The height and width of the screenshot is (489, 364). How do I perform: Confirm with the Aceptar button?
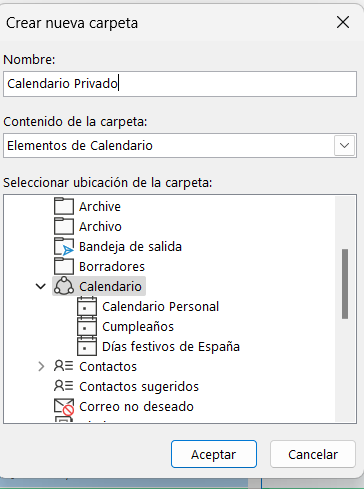214,454
